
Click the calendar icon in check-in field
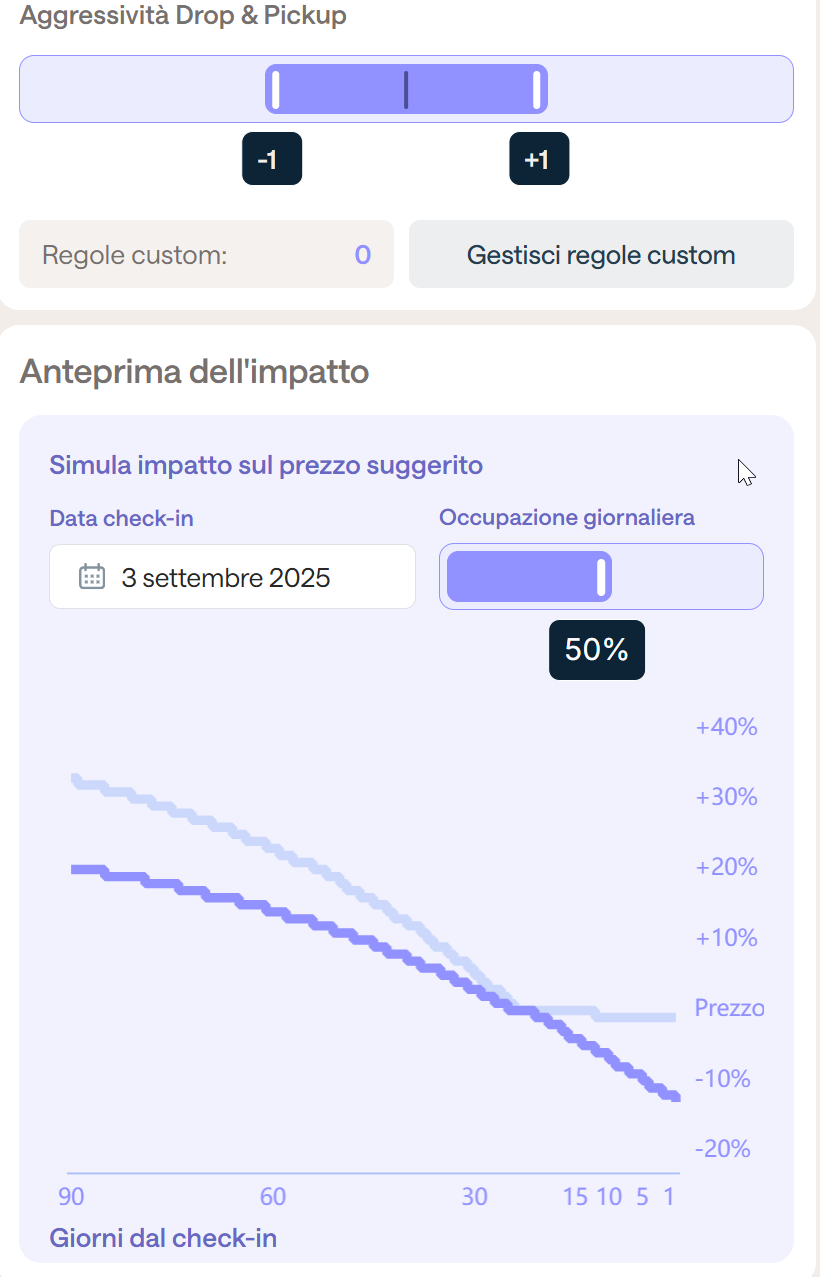point(92,577)
